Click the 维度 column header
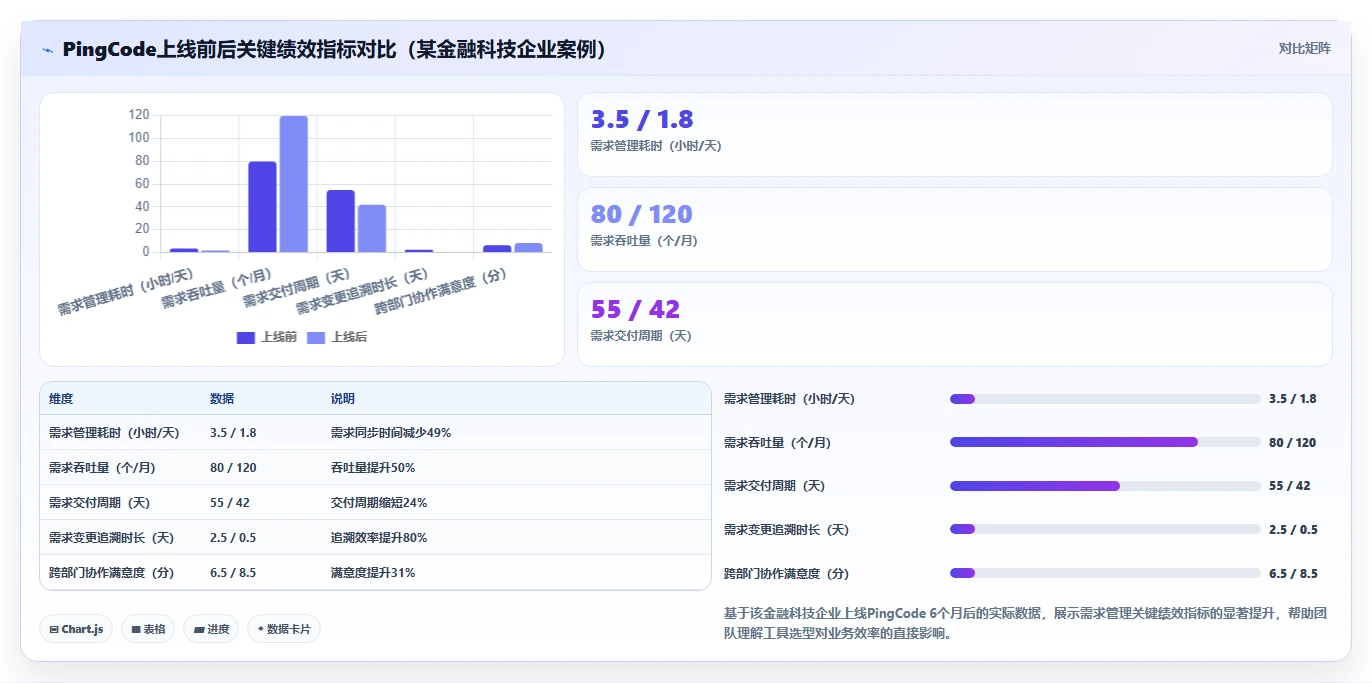The width and height of the screenshot is (1372, 683). [x=61, y=398]
